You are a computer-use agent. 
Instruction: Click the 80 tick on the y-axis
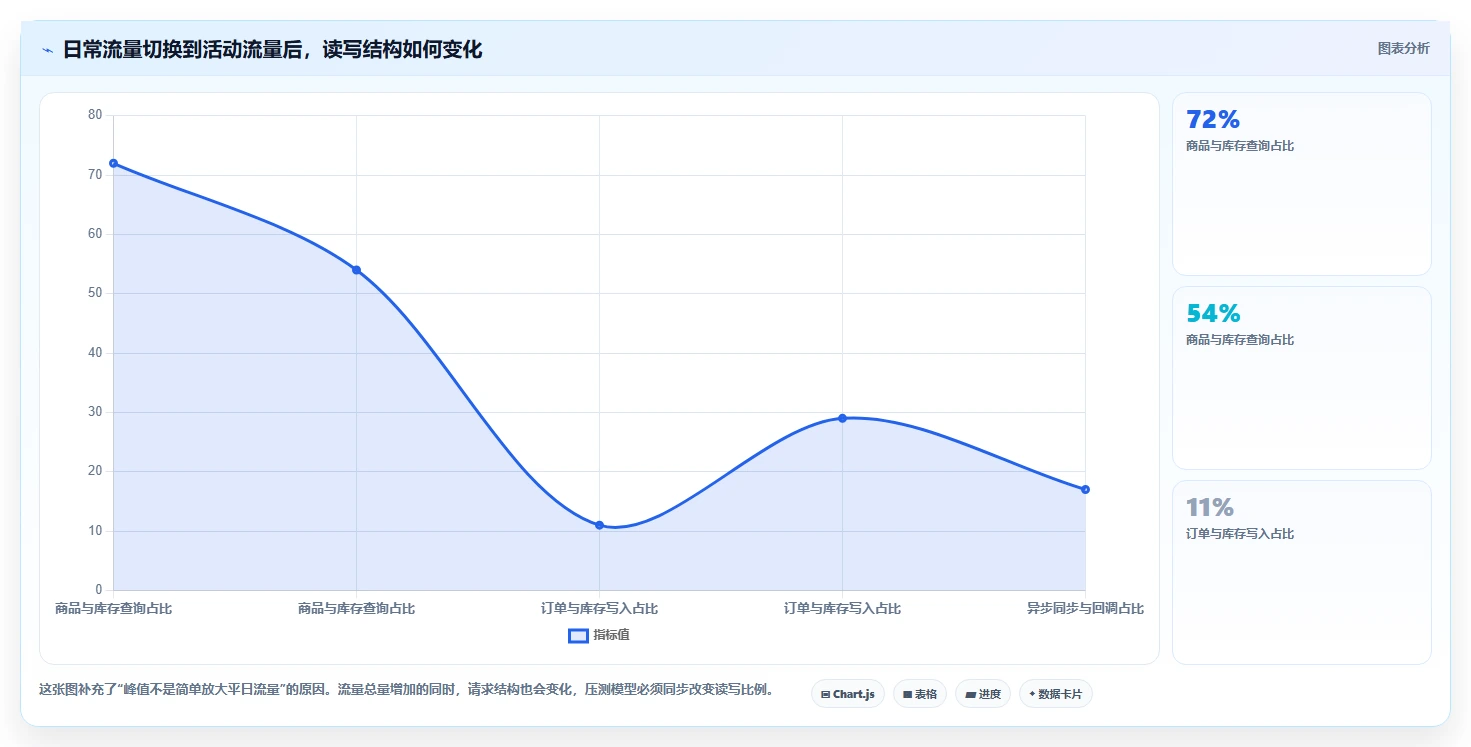point(95,115)
